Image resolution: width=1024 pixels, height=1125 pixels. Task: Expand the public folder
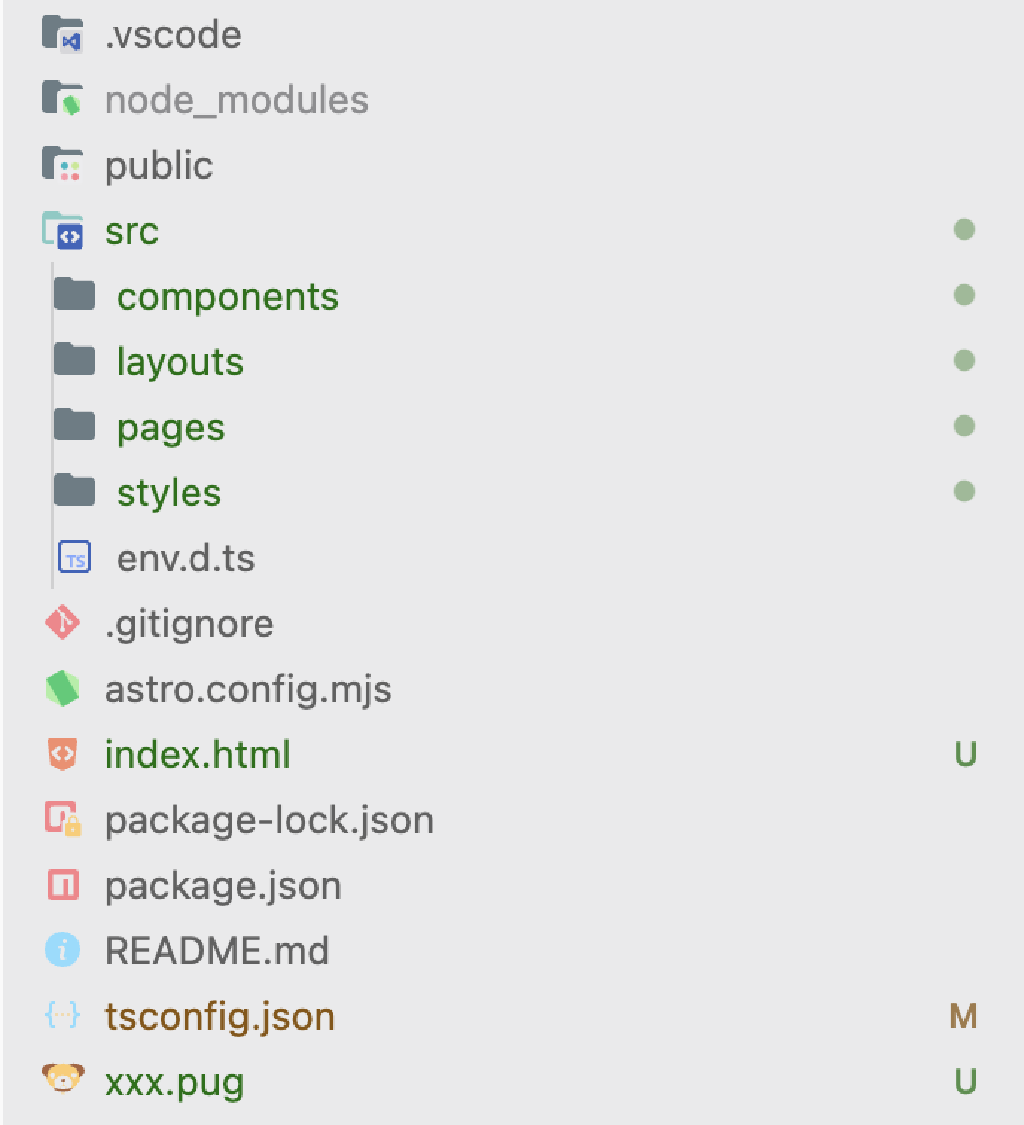coord(158,166)
